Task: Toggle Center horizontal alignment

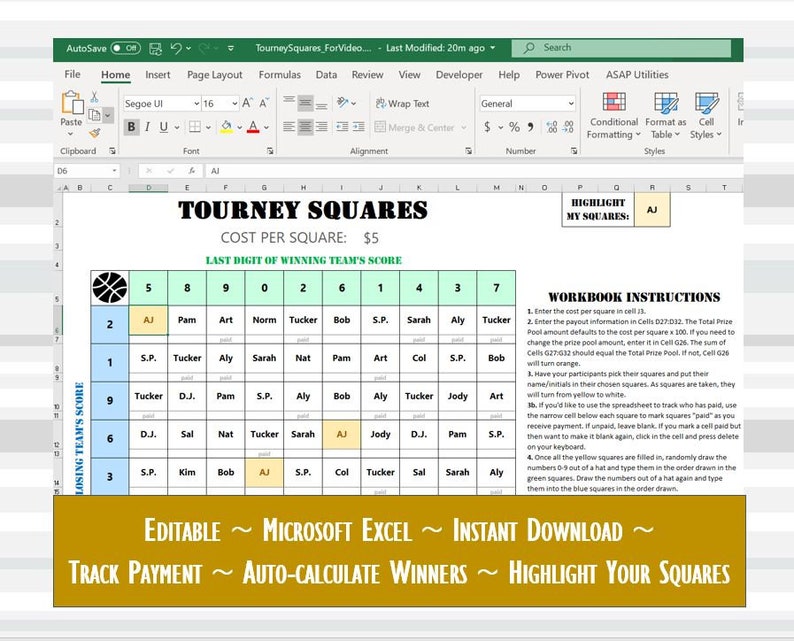Action: tap(305, 127)
